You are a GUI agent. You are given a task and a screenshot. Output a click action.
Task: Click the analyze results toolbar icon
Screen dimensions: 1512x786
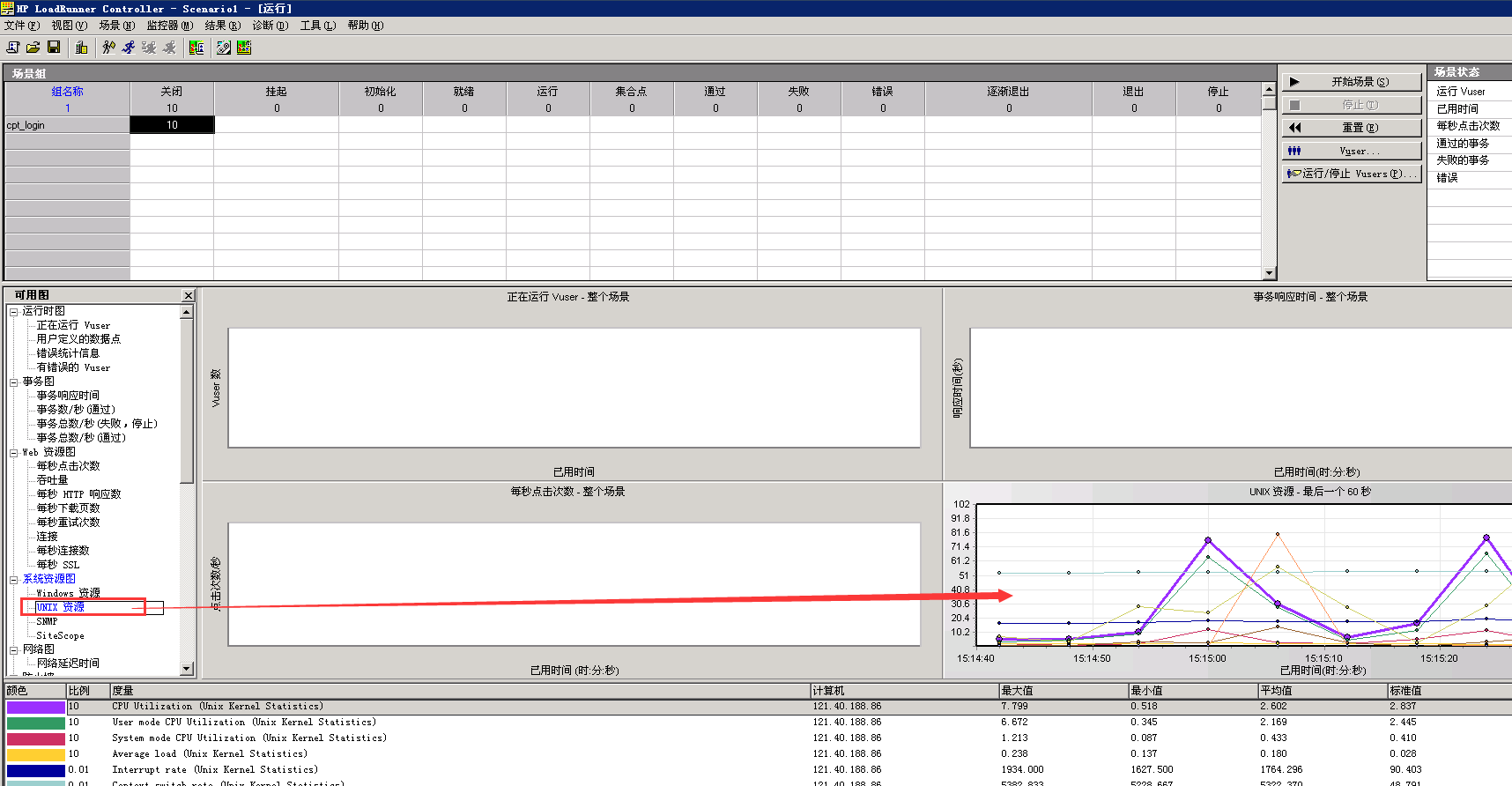(196, 47)
